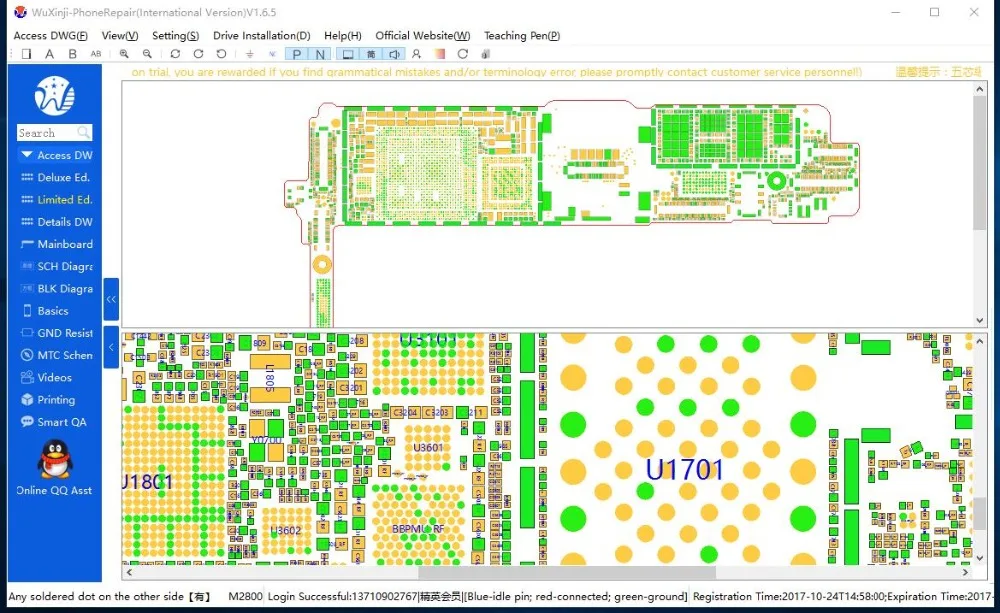Click the refresh icon in toolbar
The image size is (1000, 613).
click(463, 54)
